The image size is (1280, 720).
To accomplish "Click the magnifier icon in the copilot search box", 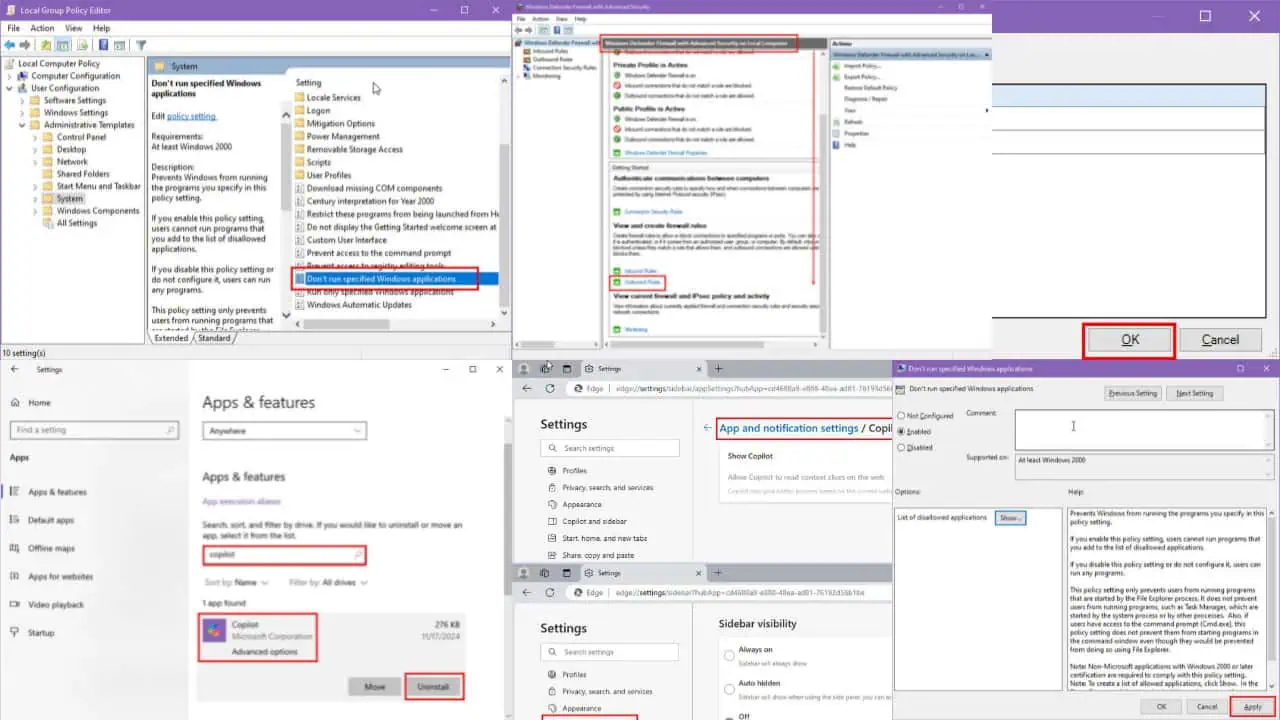I will tap(357, 553).
